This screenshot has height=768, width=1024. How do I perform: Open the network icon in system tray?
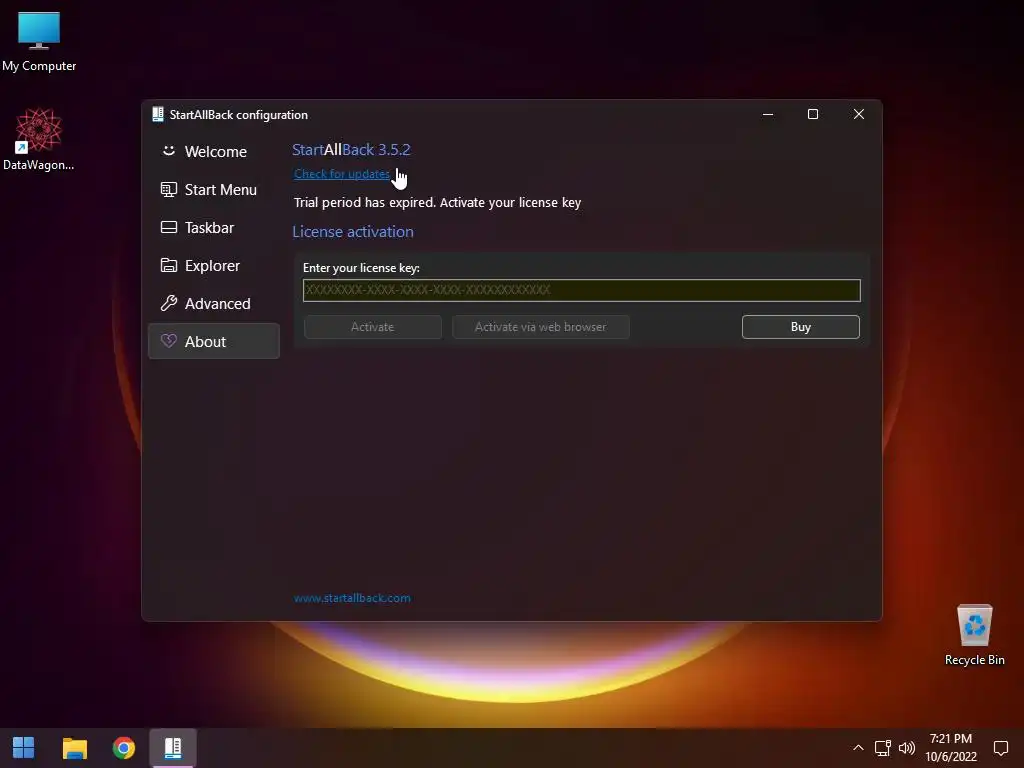(883, 748)
